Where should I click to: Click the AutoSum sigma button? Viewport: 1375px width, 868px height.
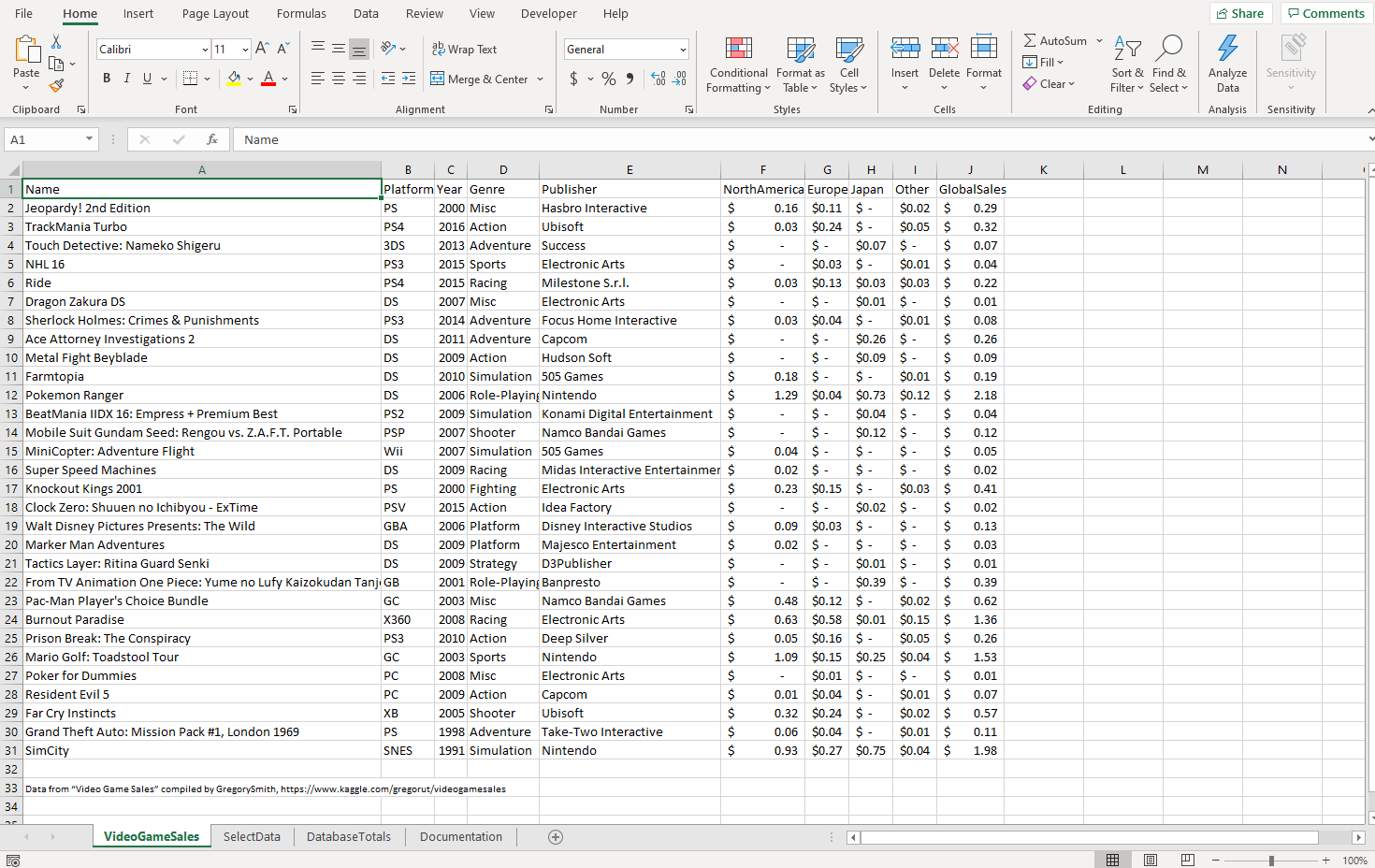tap(1055, 41)
